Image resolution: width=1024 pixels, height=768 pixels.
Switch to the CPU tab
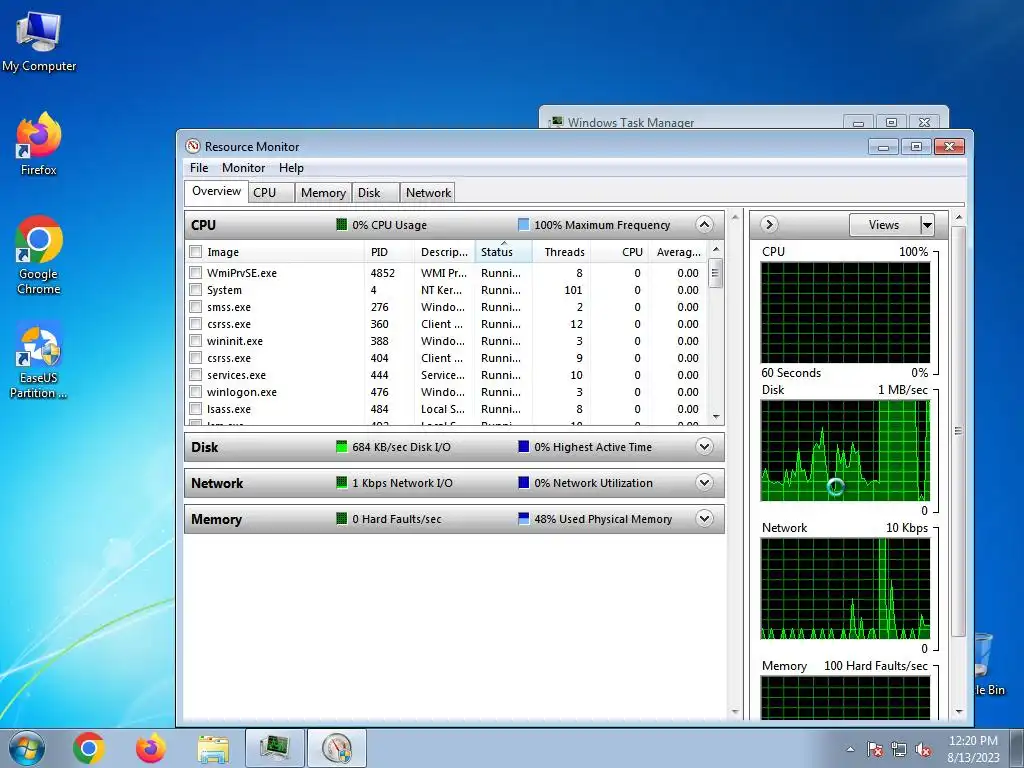[271, 193]
